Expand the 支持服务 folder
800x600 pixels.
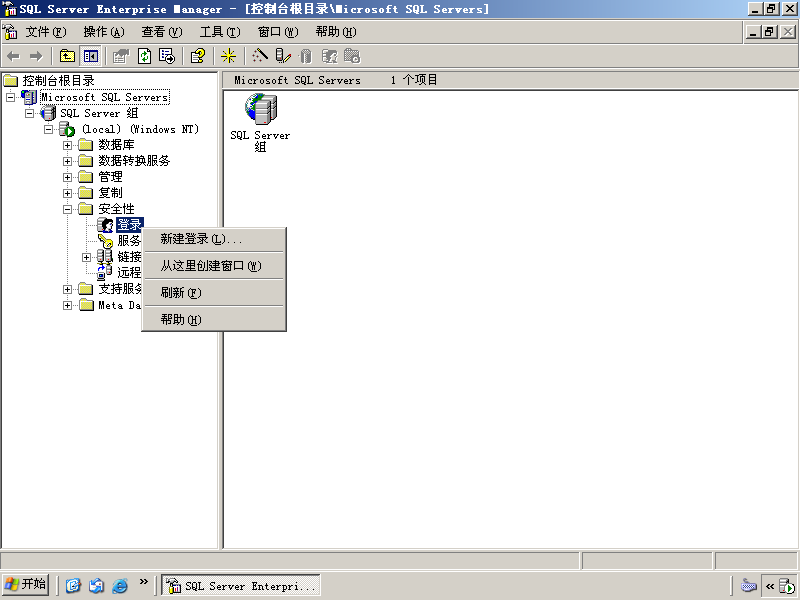[67, 289]
